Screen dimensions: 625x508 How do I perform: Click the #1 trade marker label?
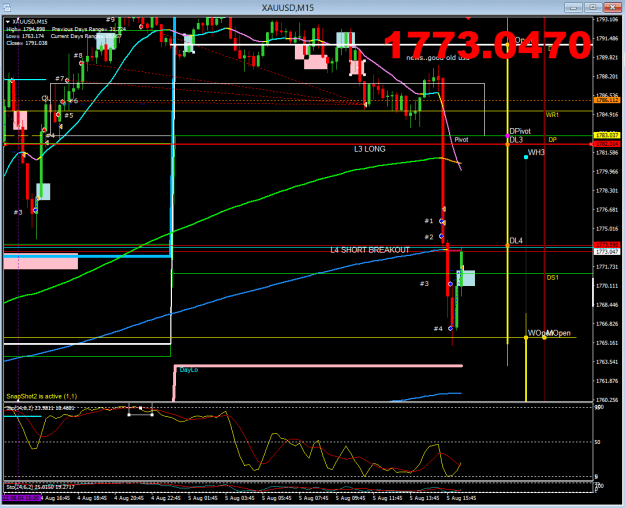pyautogui.click(x=428, y=221)
